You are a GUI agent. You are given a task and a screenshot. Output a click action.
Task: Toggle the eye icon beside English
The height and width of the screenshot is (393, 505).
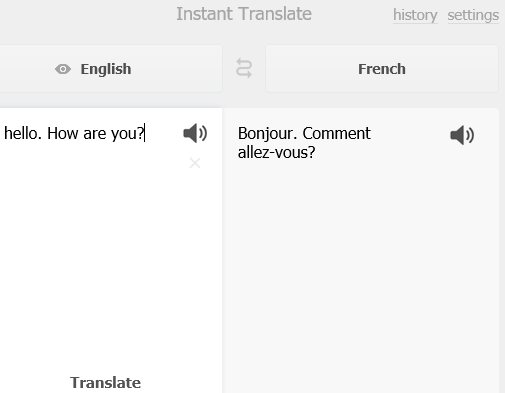click(63, 69)
